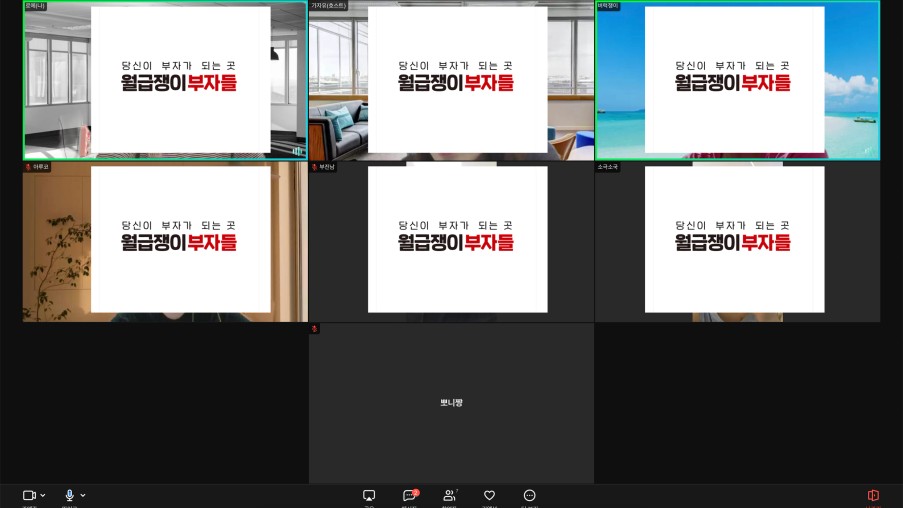Open the participants list
The image size is (903, 508).
[x=450, y=495]
